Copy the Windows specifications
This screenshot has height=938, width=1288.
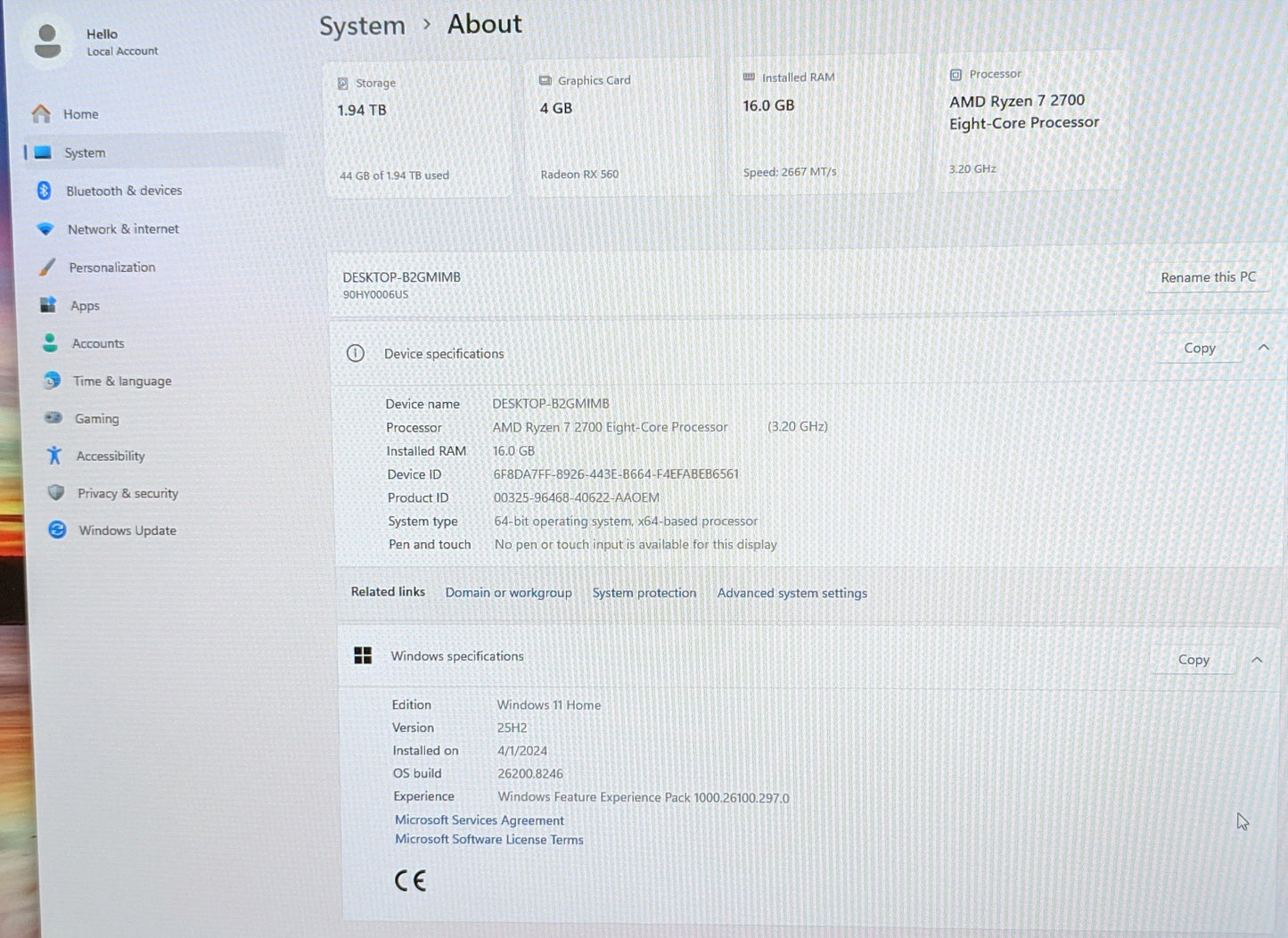coord(1194,660)
